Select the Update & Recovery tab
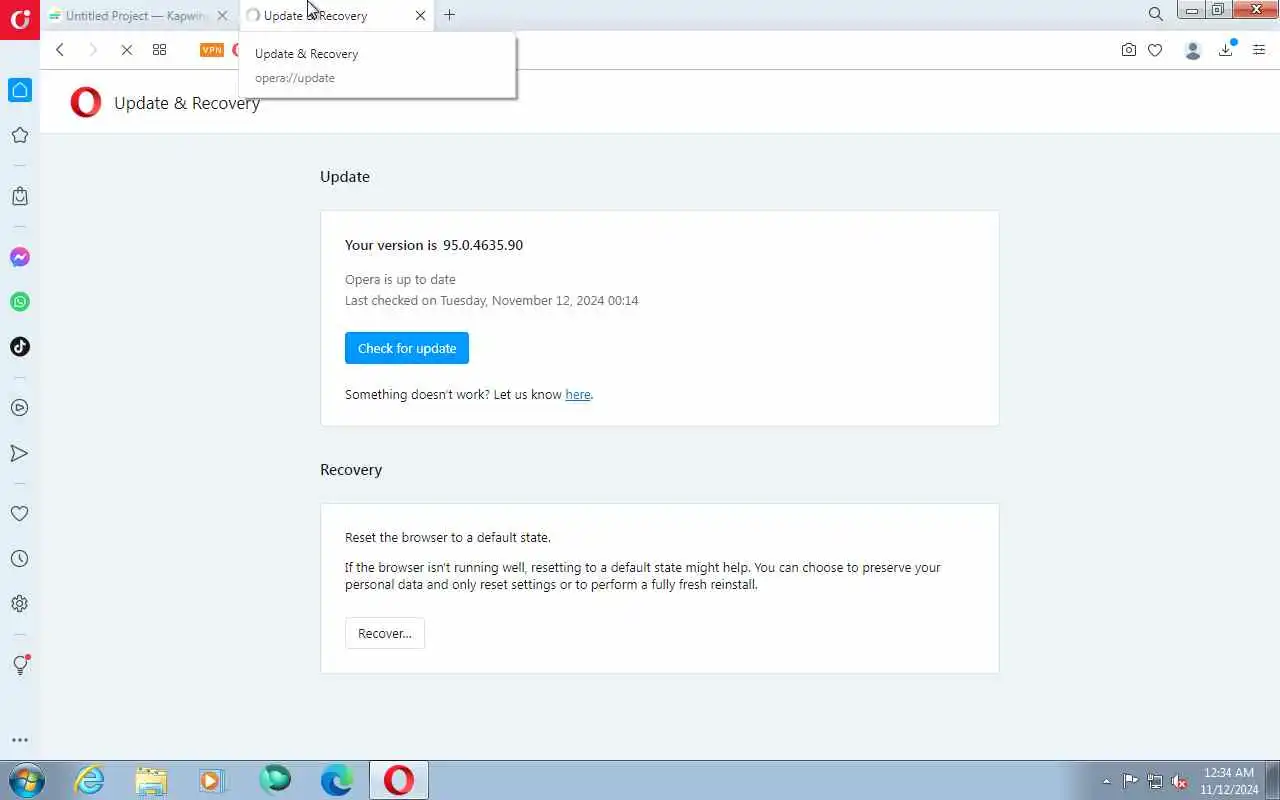Viewport: 1280px width, 800px height. pos(337,15)
